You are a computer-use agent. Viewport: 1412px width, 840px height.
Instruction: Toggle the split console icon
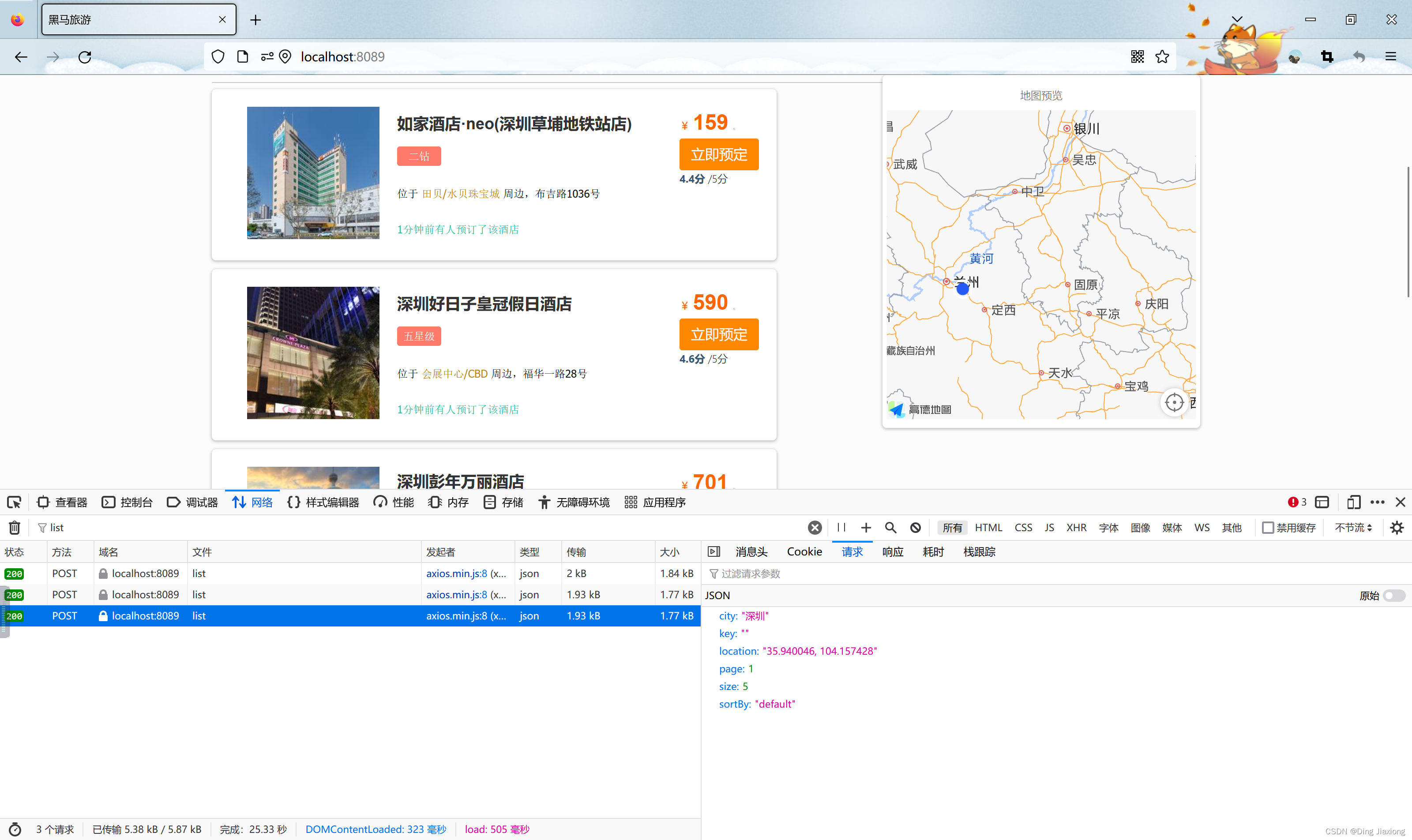[1322, 502]
